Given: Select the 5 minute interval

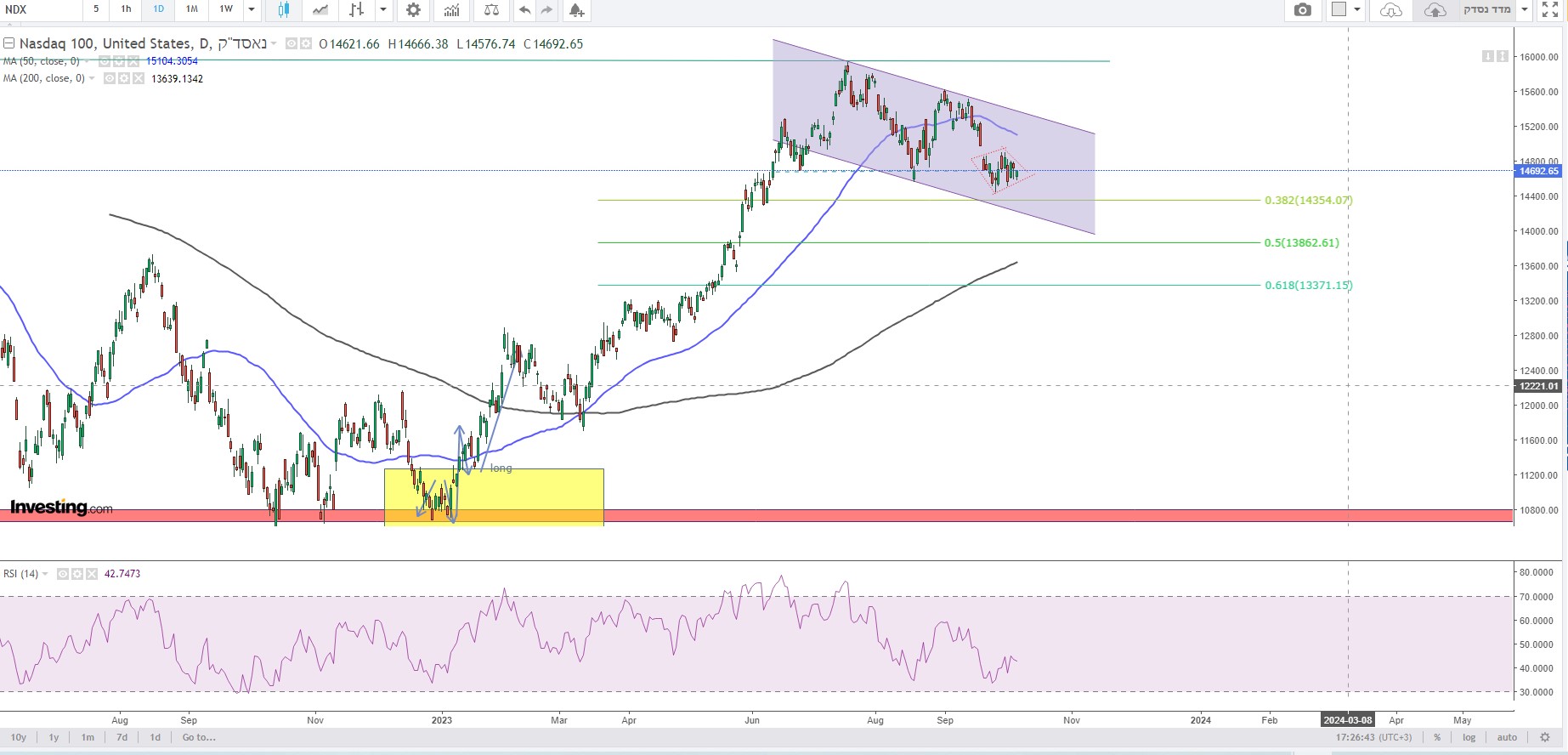Looking at the screenshot, I should tap(96, 9).
